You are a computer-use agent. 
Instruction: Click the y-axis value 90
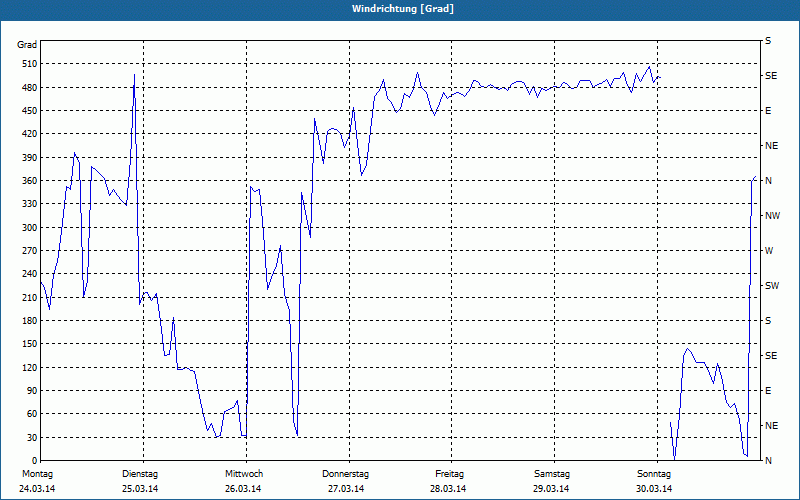tap(32, 391)
